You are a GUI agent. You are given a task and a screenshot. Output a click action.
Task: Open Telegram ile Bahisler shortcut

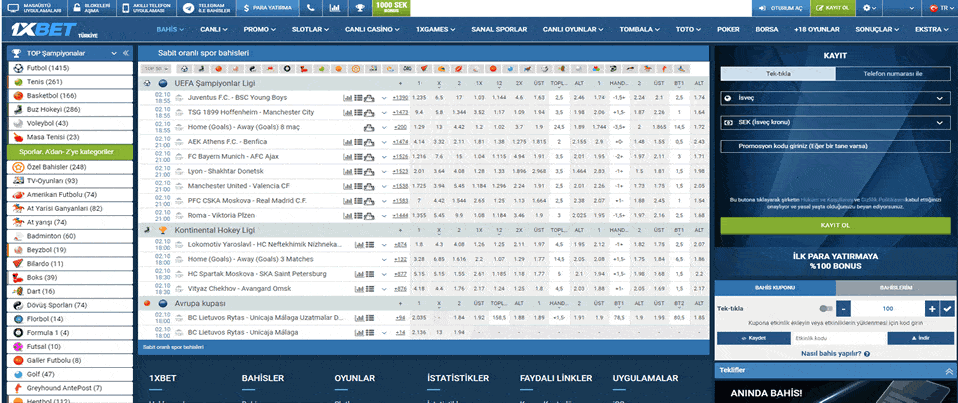[x=208, y=8]
